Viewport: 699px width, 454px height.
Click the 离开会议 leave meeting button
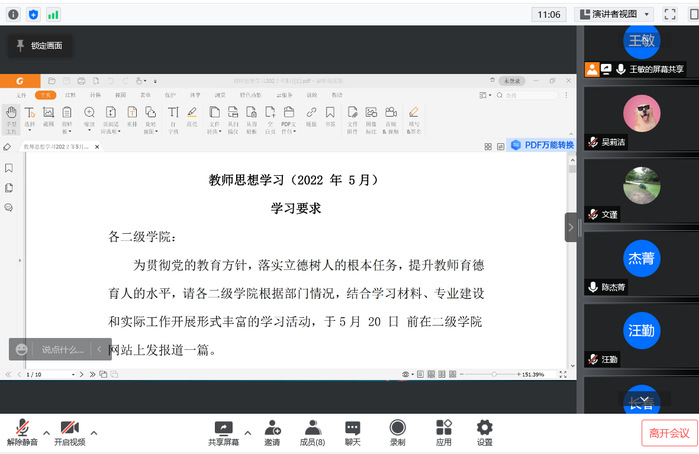tap(669, 433)
